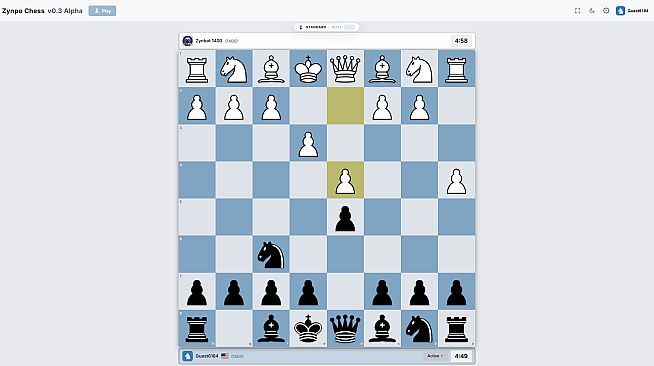Select the black pawn on b7
This screenshot has height=366, width=654.
[x=419, y=293]
